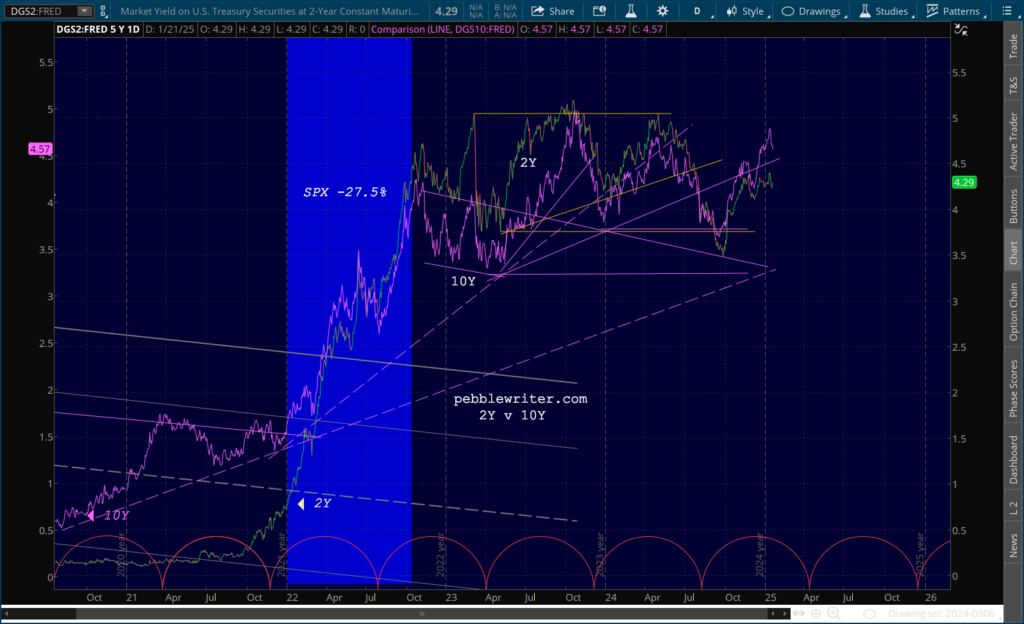Click the Market Yield on U.S. Treasury description
The image size is (1024, 624).
(270, 11)
